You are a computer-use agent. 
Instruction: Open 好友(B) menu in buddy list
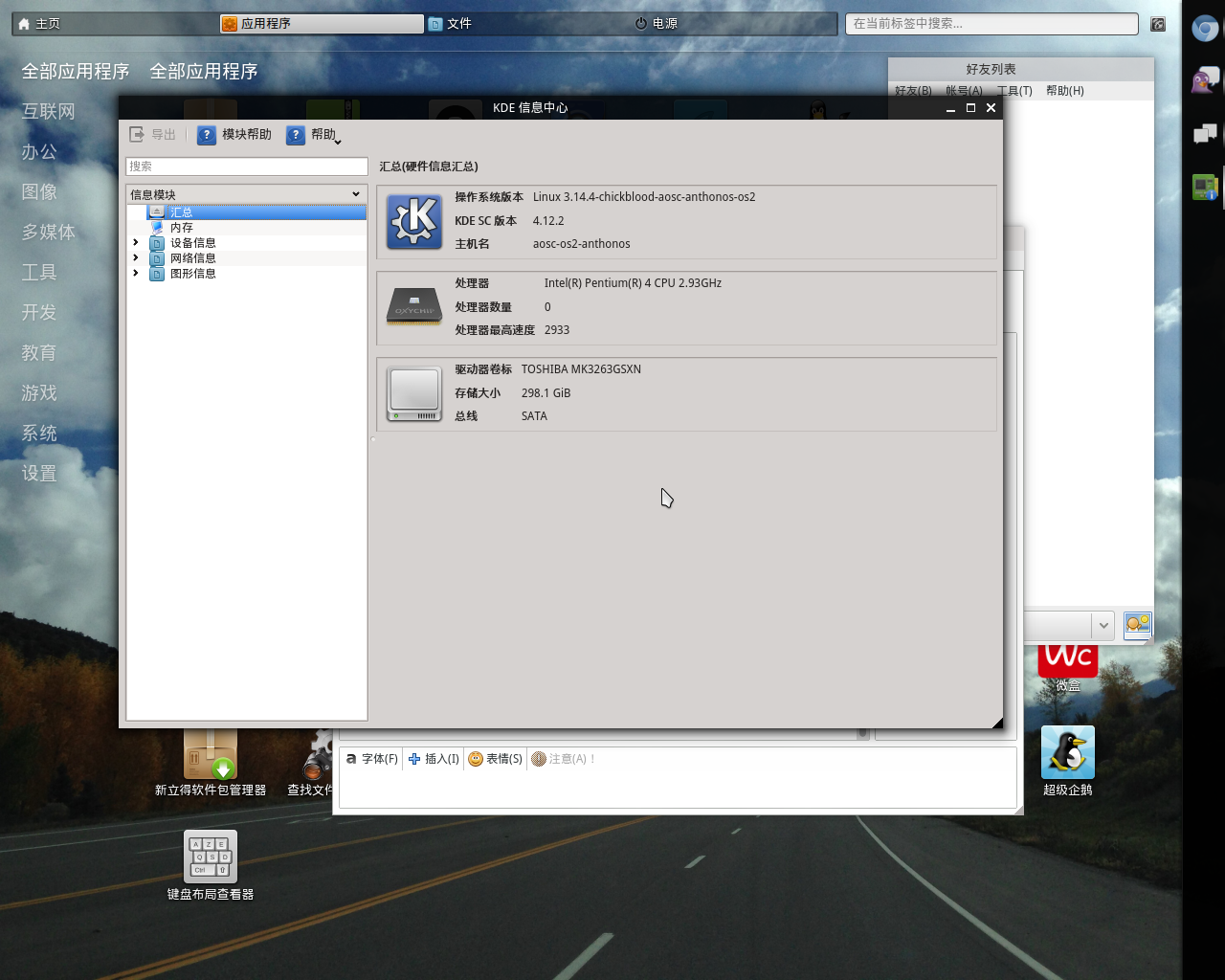[913, 91]
